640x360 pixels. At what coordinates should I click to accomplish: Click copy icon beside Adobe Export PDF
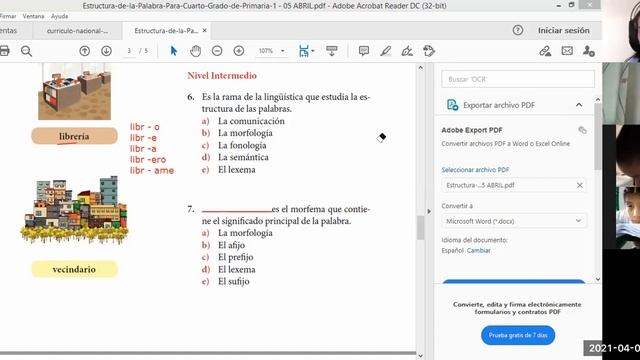click(x=582, y=130)
